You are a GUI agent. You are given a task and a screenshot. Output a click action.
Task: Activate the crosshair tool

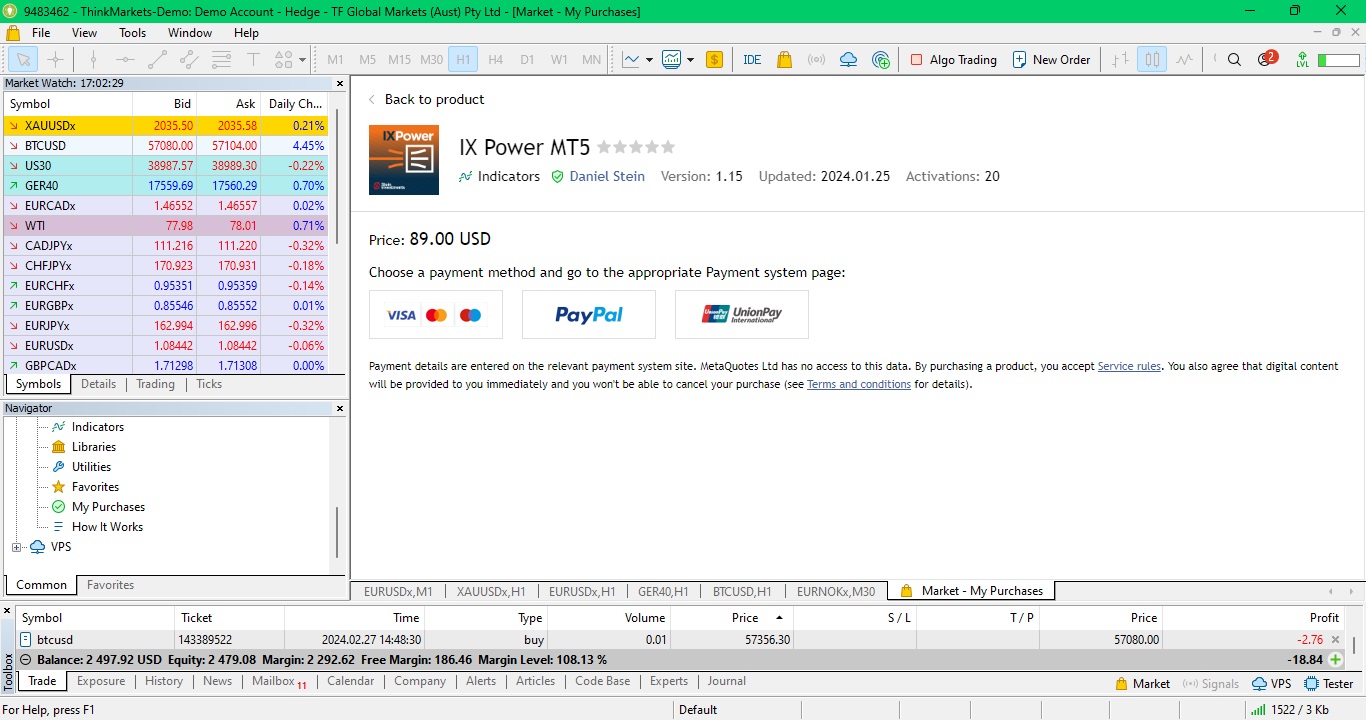56,60
